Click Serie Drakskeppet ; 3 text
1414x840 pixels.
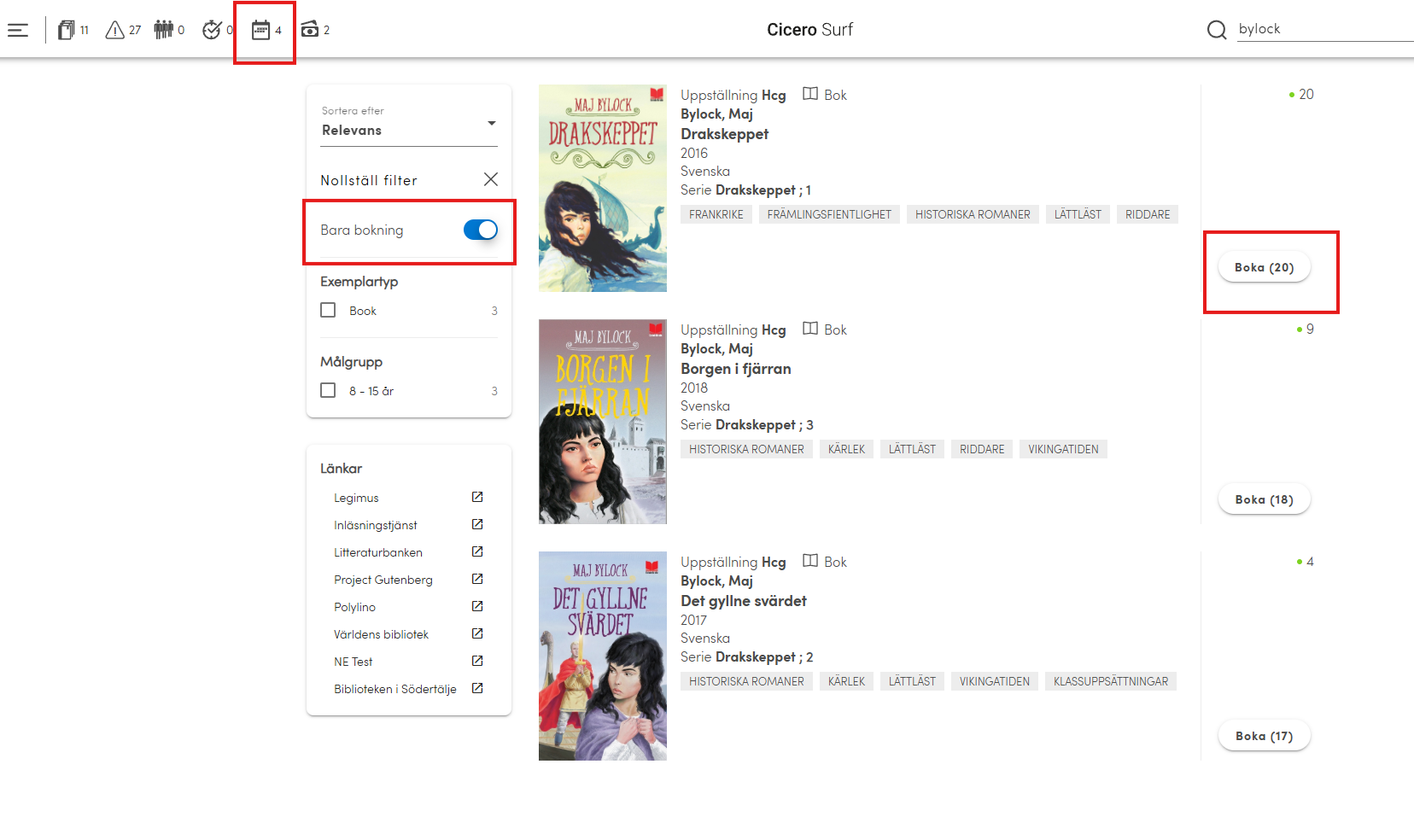click(x=747, y=425)
